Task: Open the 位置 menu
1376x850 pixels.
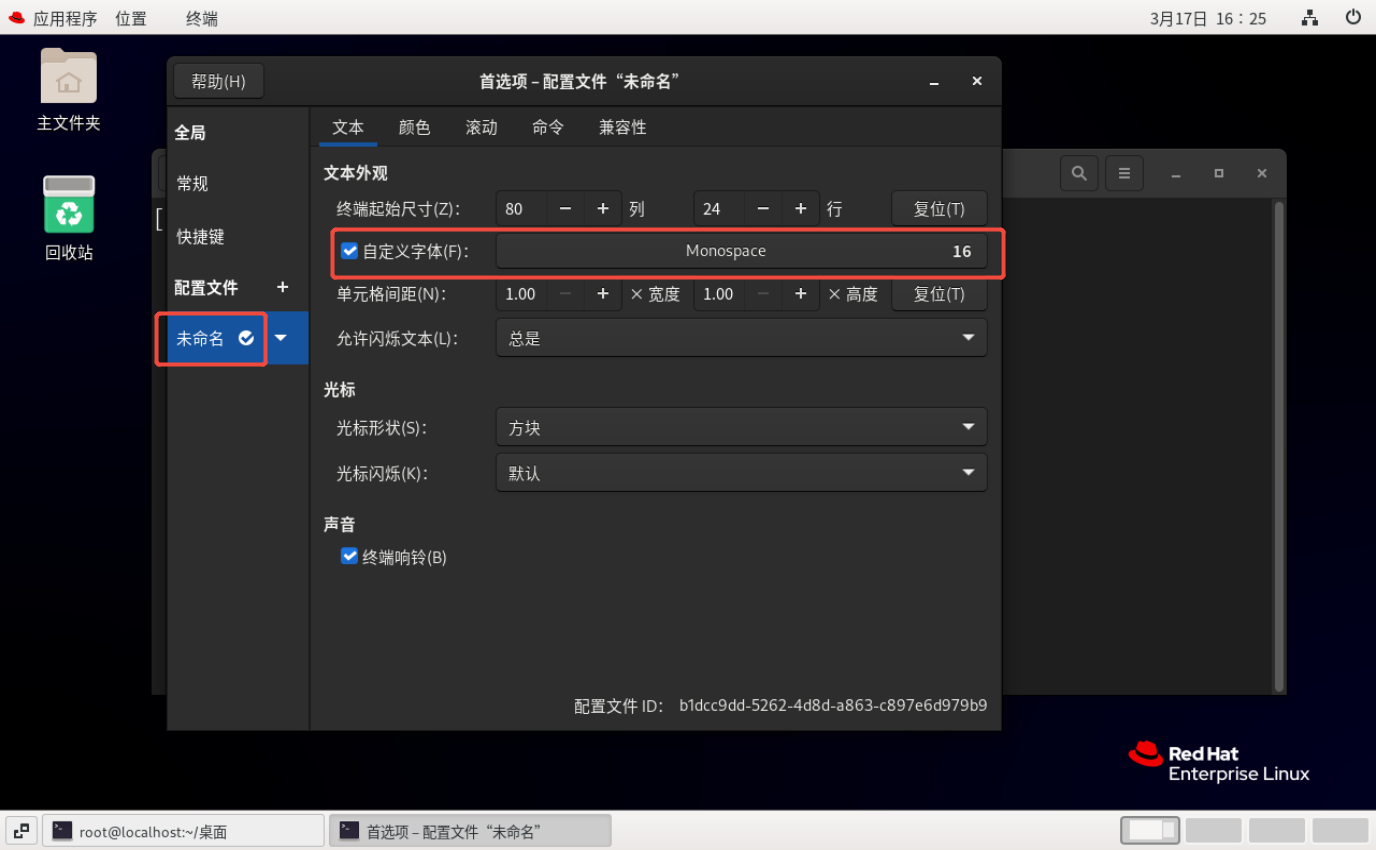Action: [x=131, y=18]
